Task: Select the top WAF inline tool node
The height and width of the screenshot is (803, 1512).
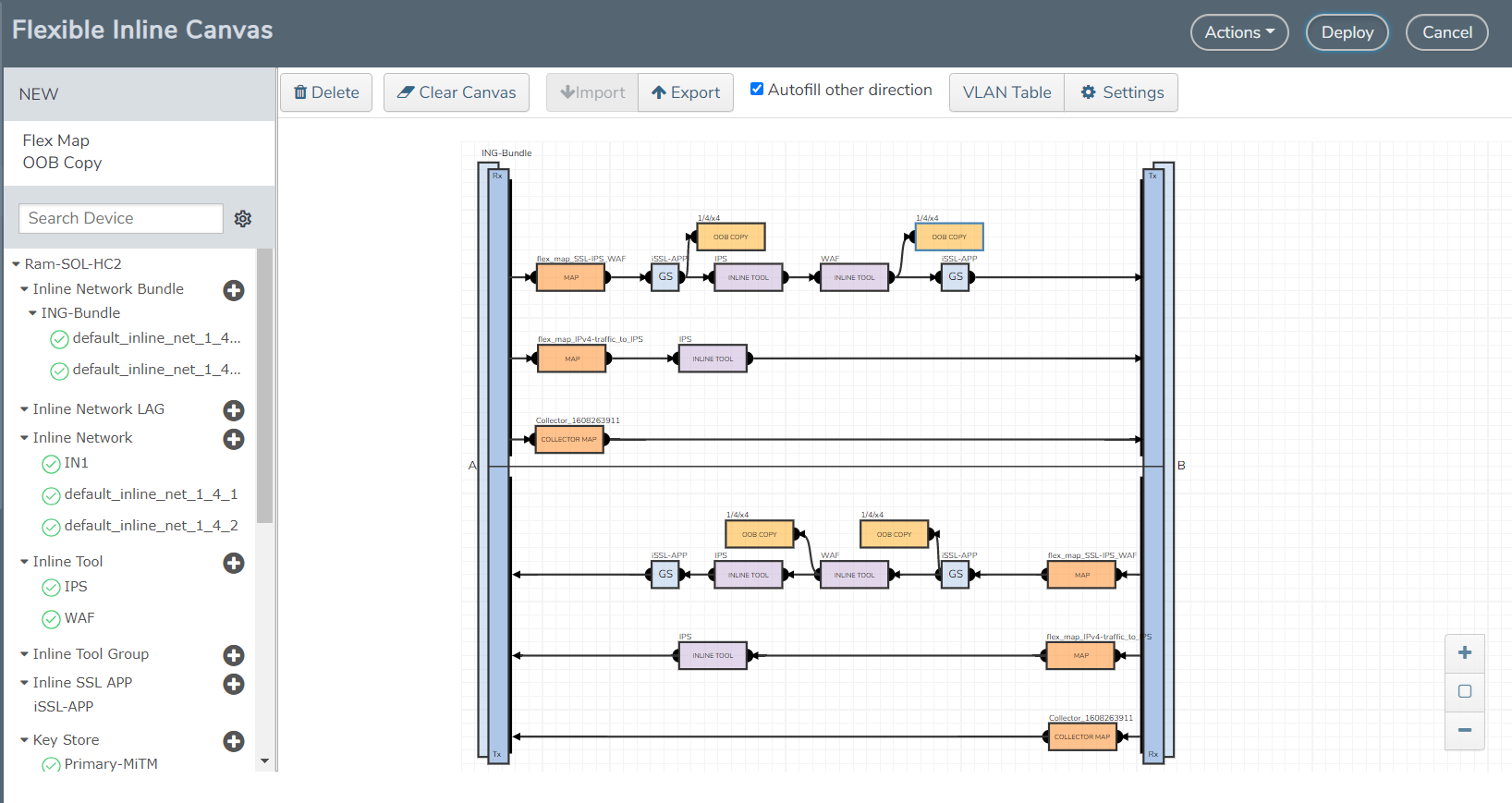Action: 854,277
